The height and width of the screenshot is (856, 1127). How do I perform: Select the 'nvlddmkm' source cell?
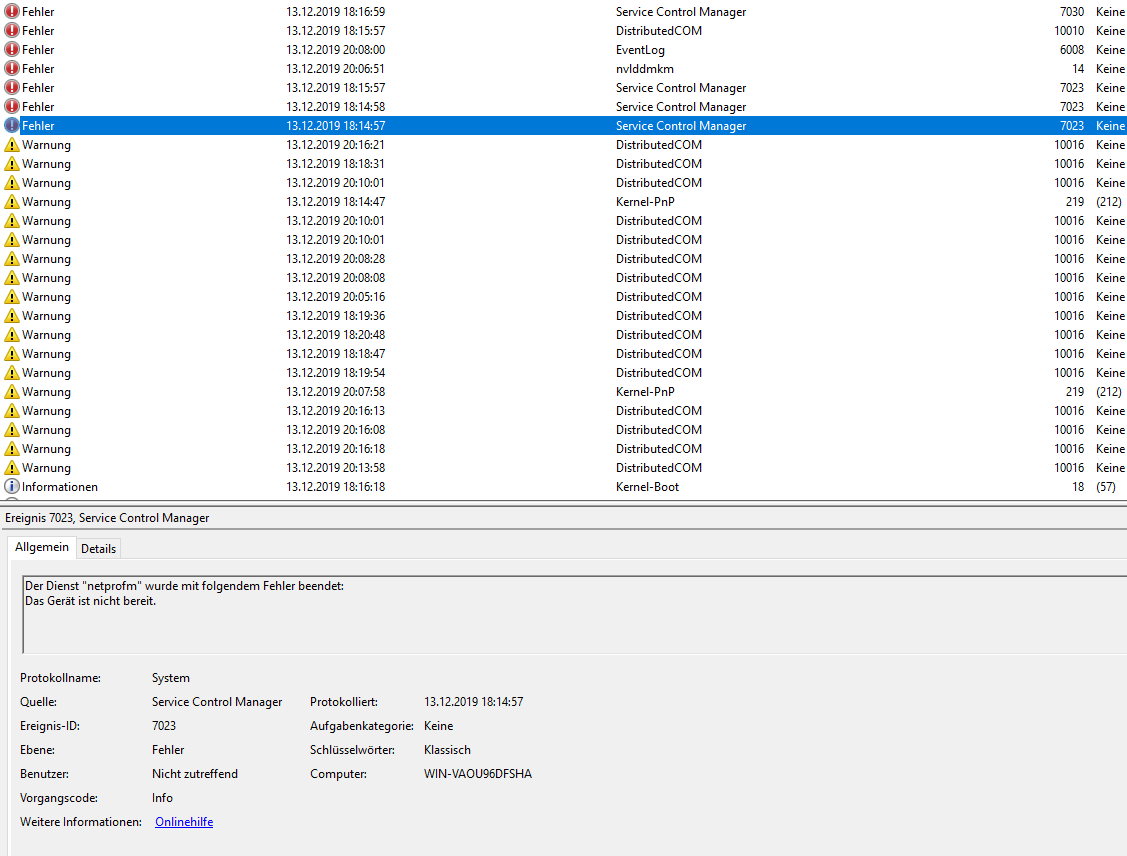pyautogui.click(x=645, y=68)
